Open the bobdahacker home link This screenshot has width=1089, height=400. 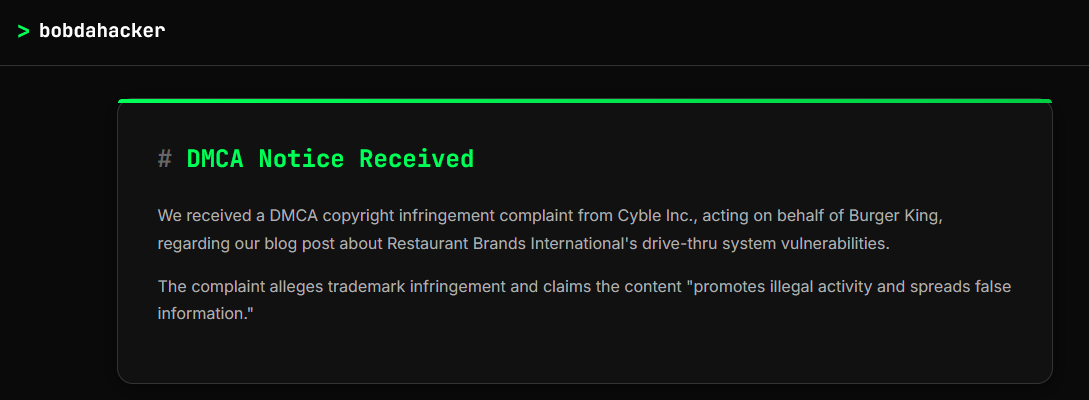click(x=102, y=31)
